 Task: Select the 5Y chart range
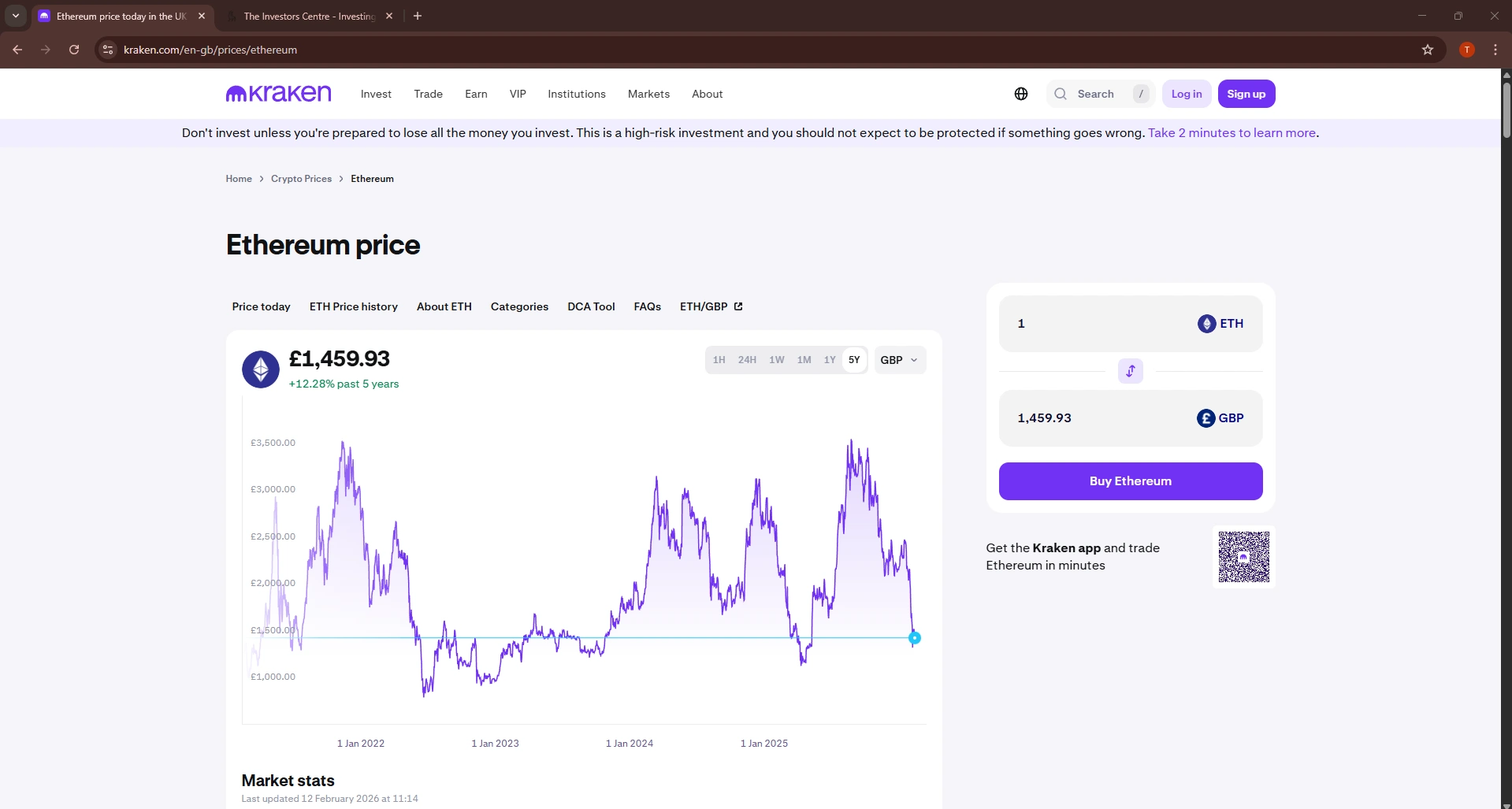point(854,360)
